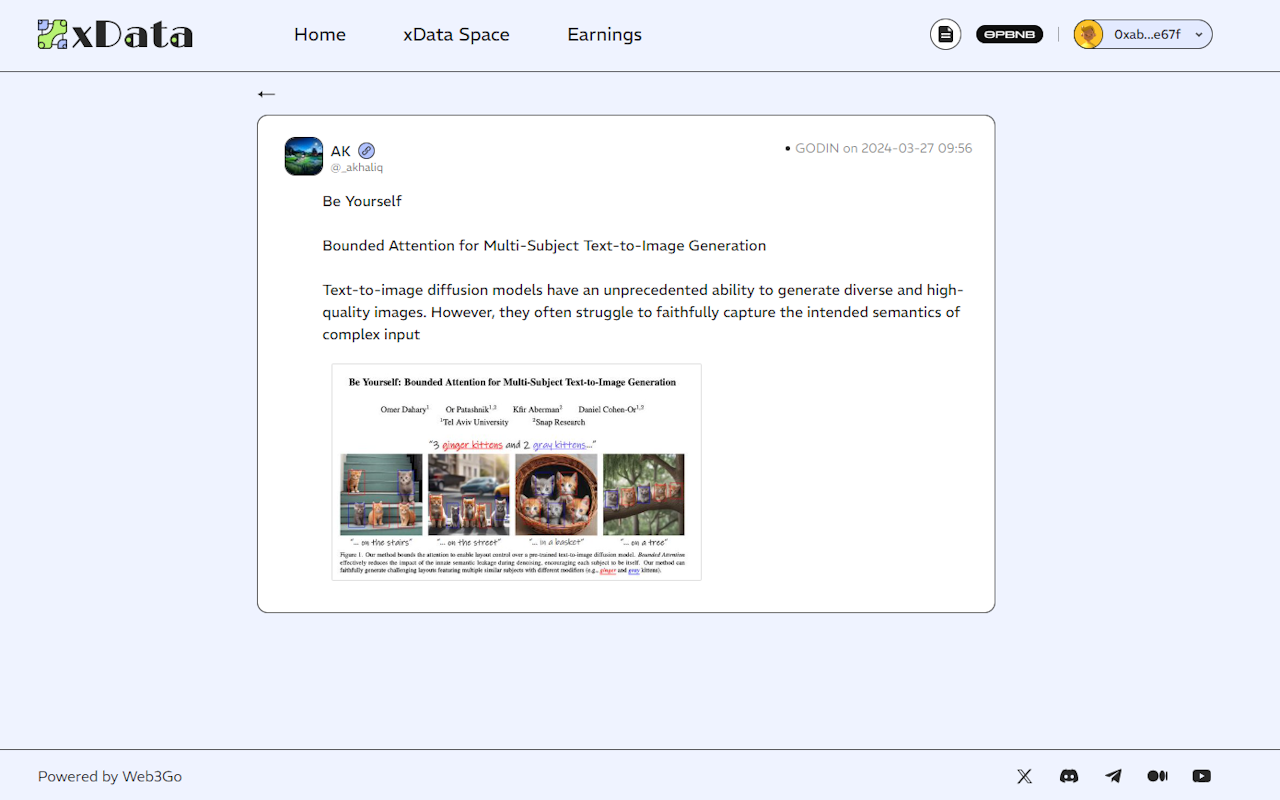Open the paper preview thumbnail image
This screenshot has height=800, width=1280.
[516, 471]
